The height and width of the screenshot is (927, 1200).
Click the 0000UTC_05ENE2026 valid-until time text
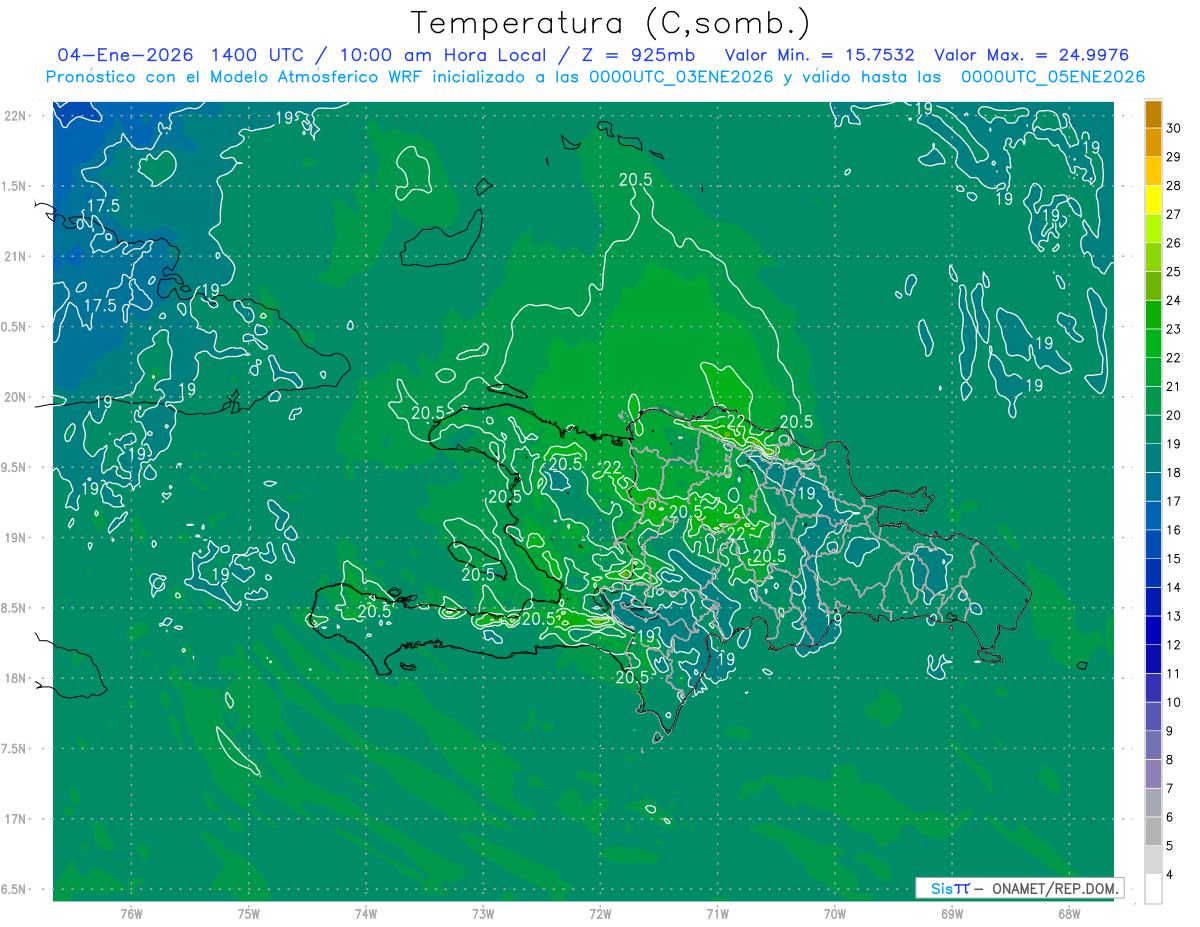point(1052,77)
